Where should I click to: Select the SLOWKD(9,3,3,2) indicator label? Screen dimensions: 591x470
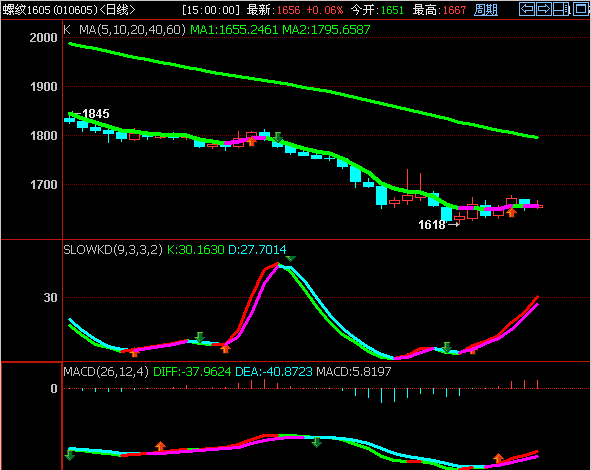point(113,250)
